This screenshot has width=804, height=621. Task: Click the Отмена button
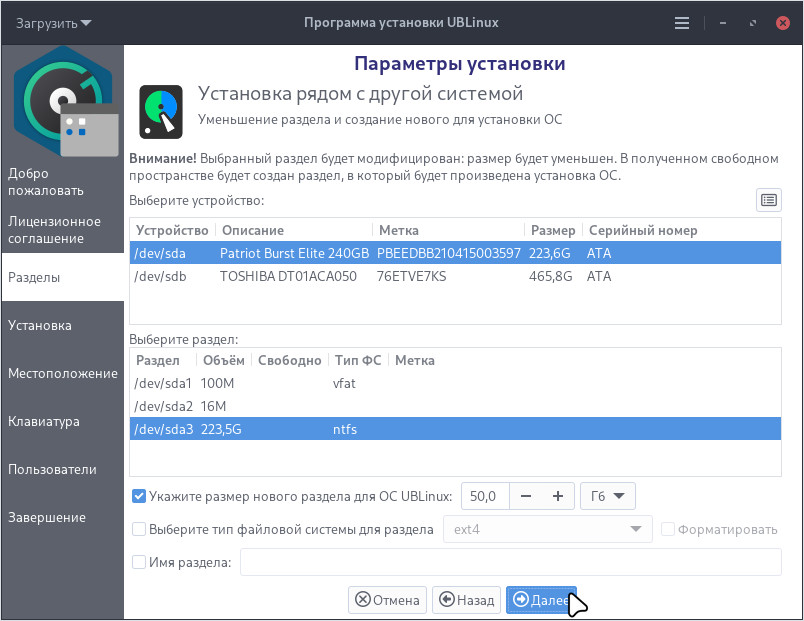point(387,599)
